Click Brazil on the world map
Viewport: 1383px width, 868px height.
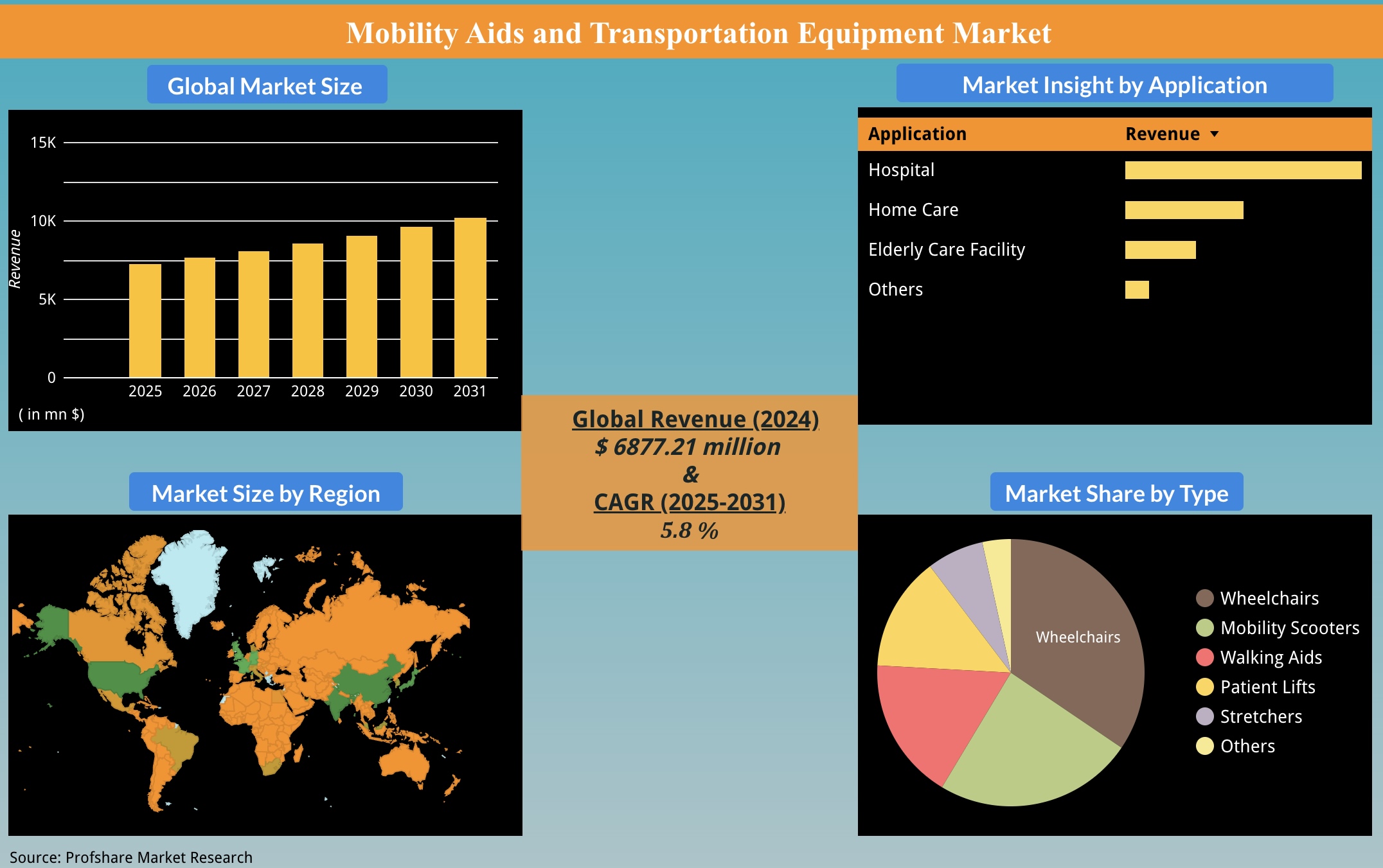(175, 745)
